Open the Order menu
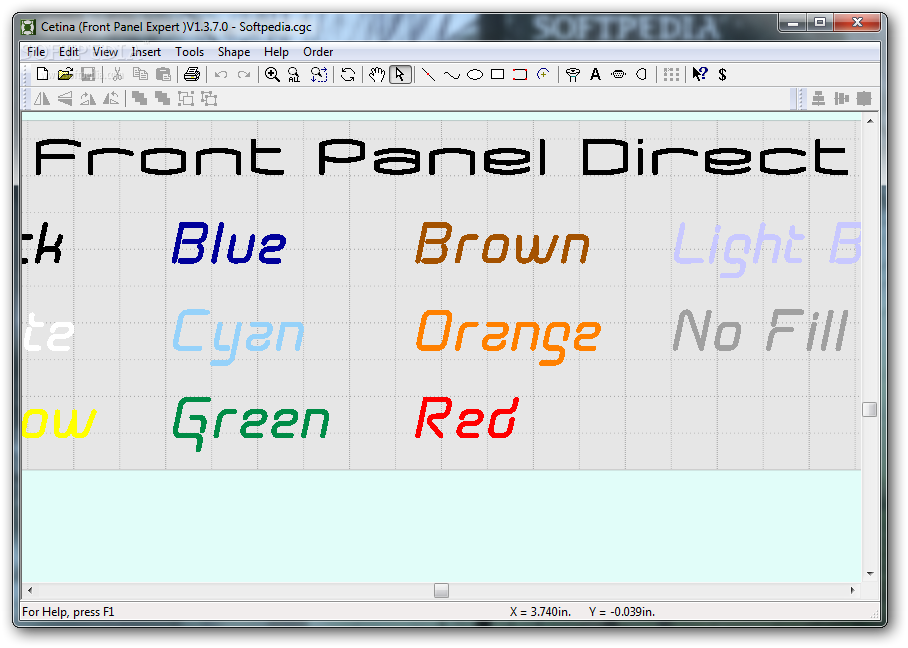This screenshot has height=648, width=908. [318, 52]
